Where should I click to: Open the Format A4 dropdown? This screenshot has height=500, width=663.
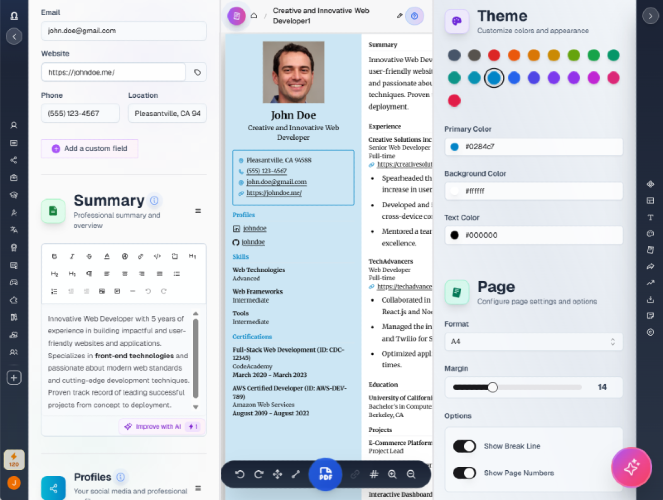[534, 342]
